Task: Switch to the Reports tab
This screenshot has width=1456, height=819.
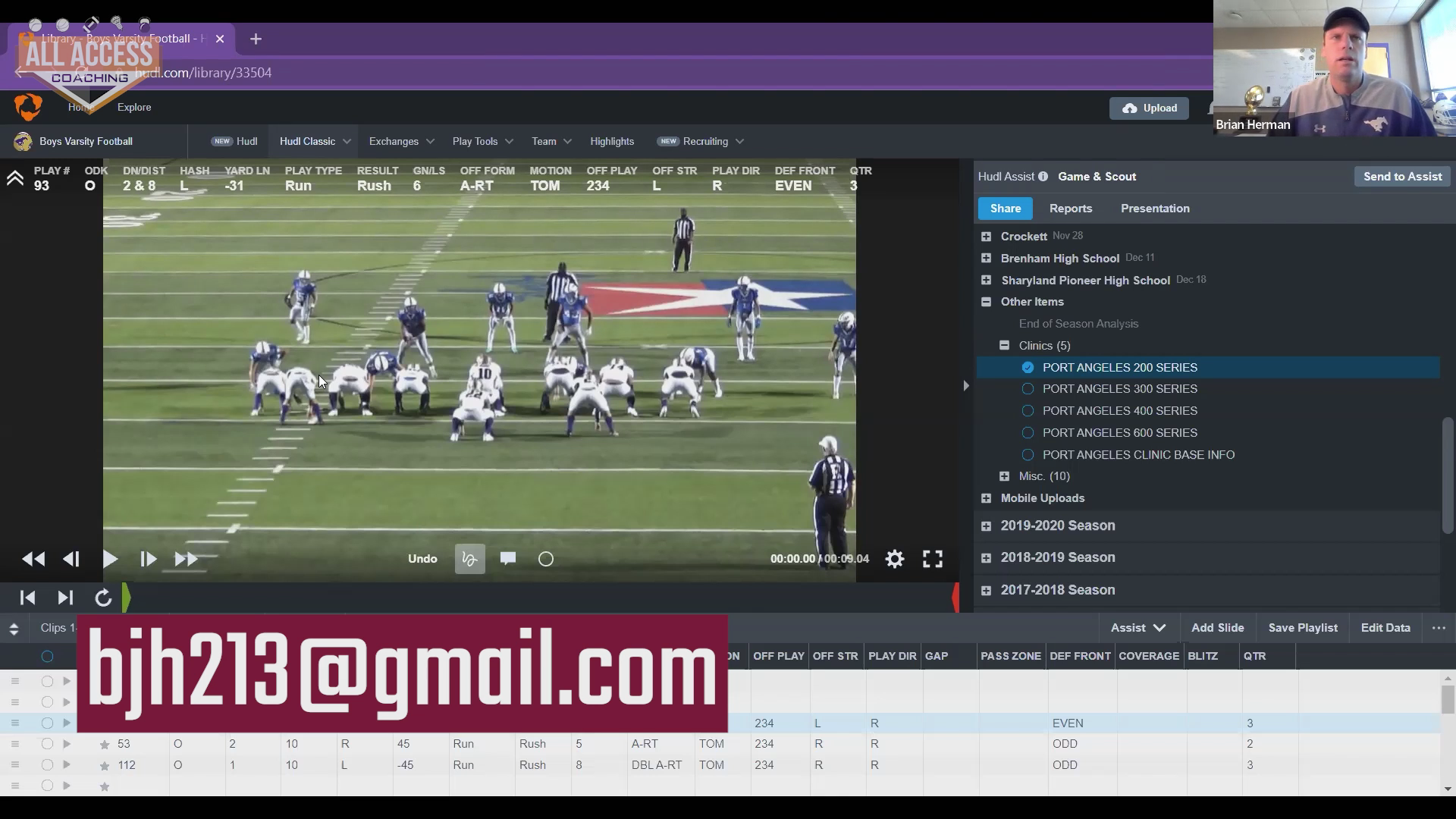Action: coord(1071,209)
